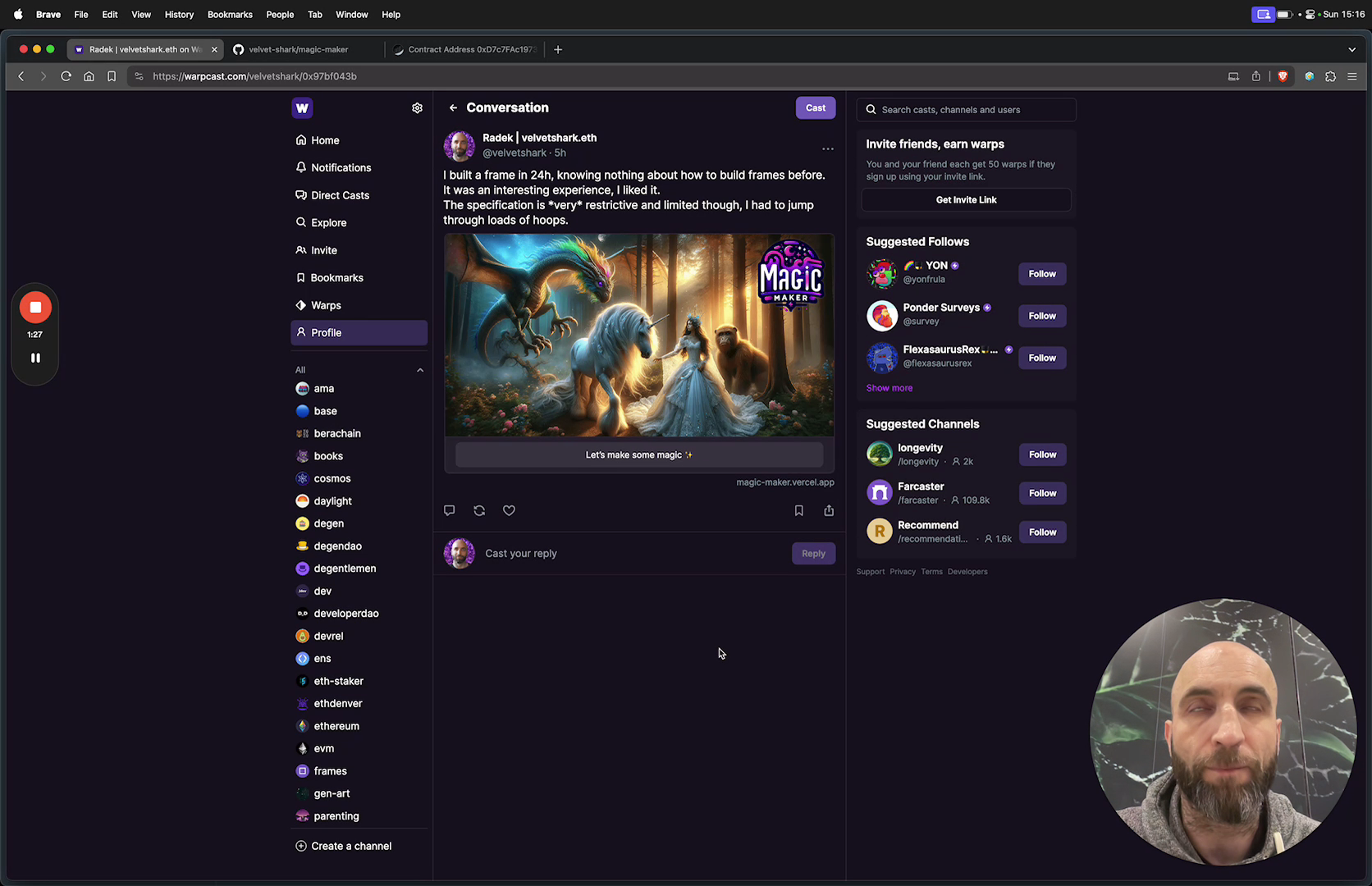This screenshot has height=886, width=1372.
Task: Select Profile in sidebar
Action: pyautogui.click(x=359, y=332)
